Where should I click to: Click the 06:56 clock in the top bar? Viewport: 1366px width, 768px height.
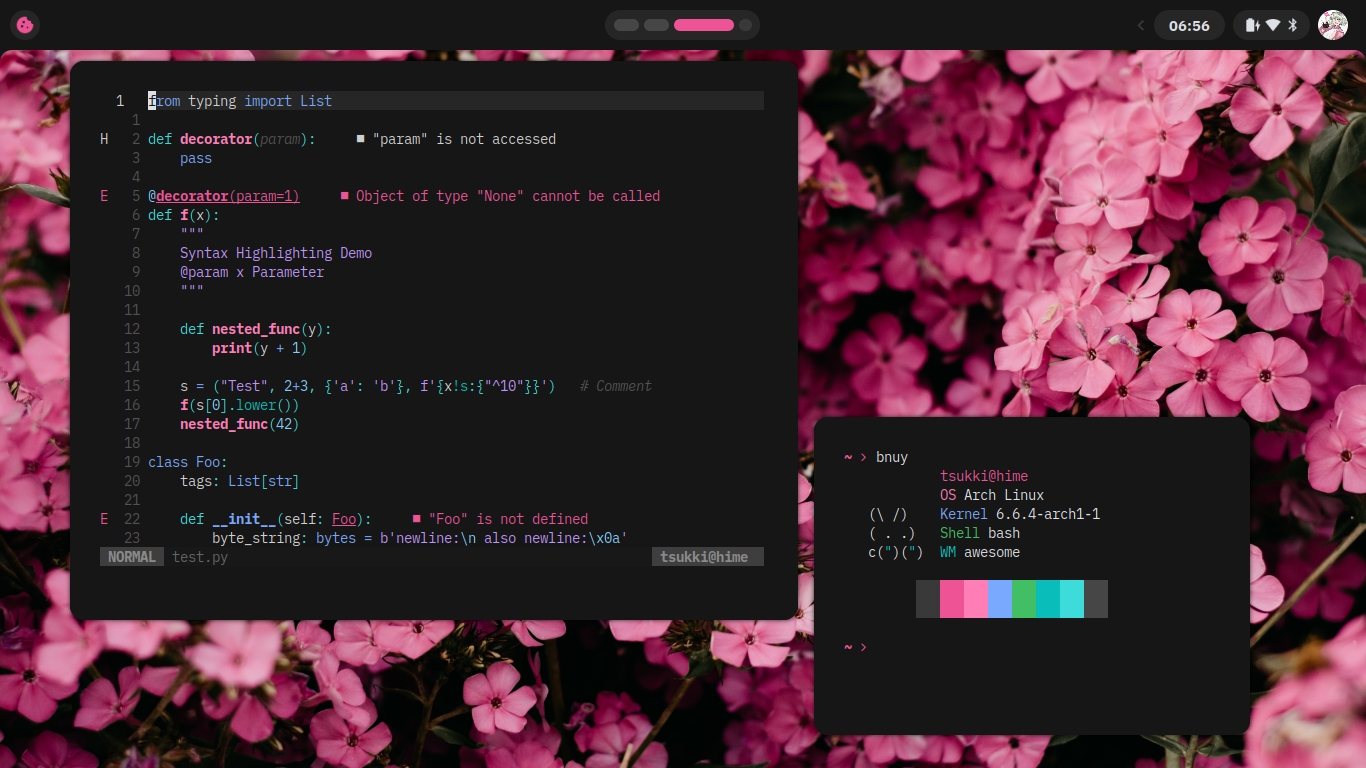pos(1189,24)
